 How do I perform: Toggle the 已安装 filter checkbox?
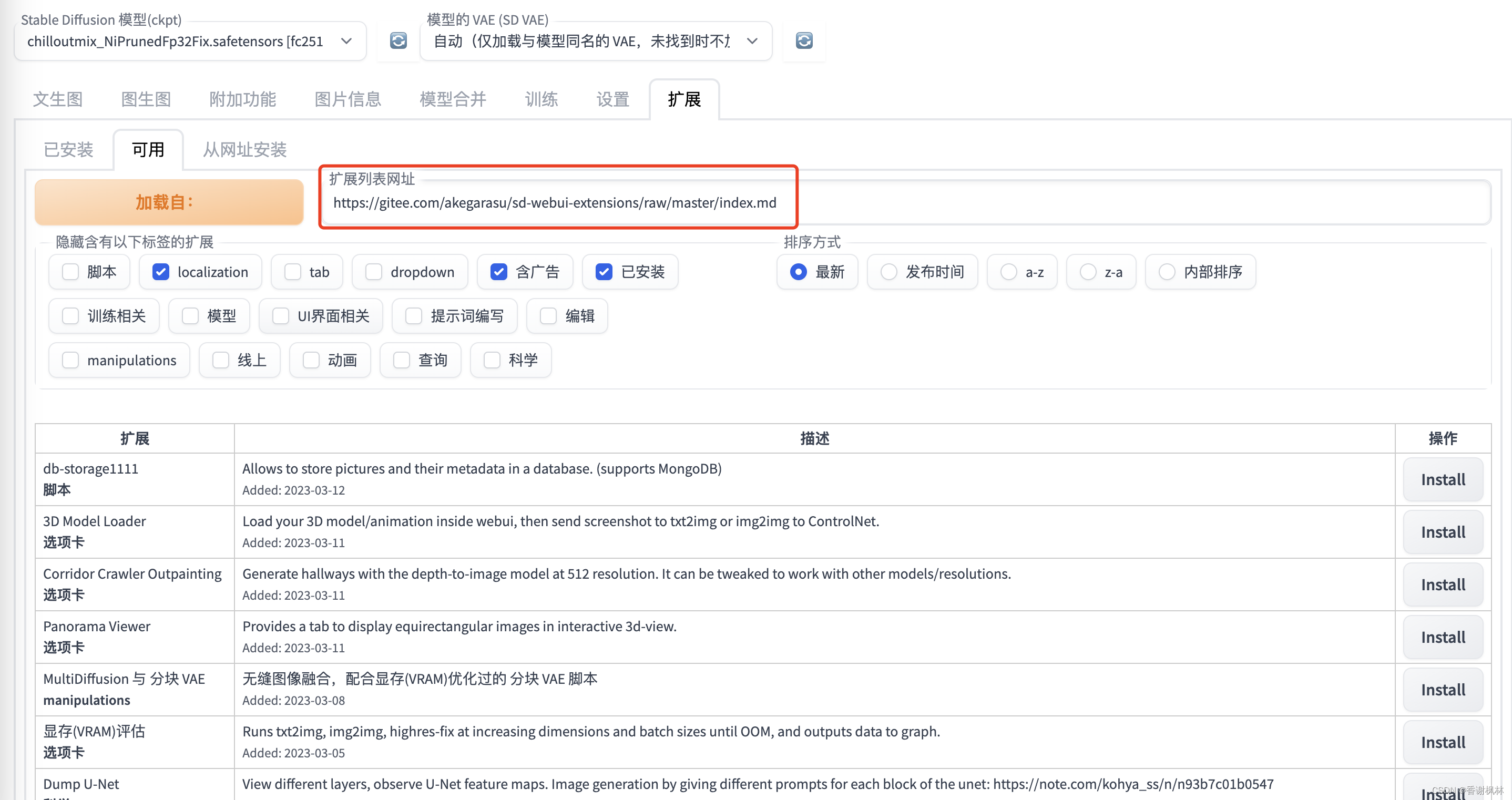click(x=604, y=272)
